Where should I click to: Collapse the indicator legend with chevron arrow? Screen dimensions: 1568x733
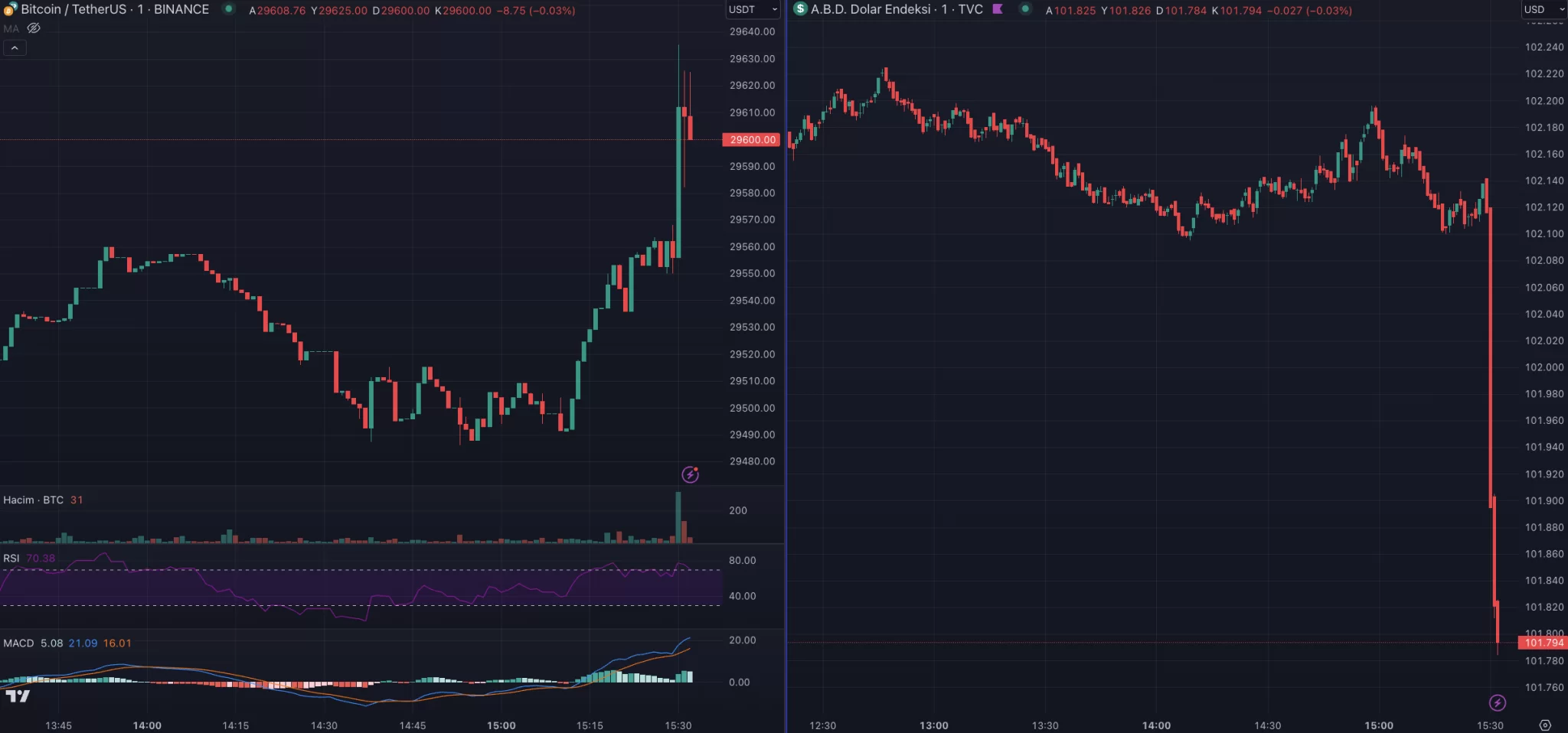pos(15,47)
